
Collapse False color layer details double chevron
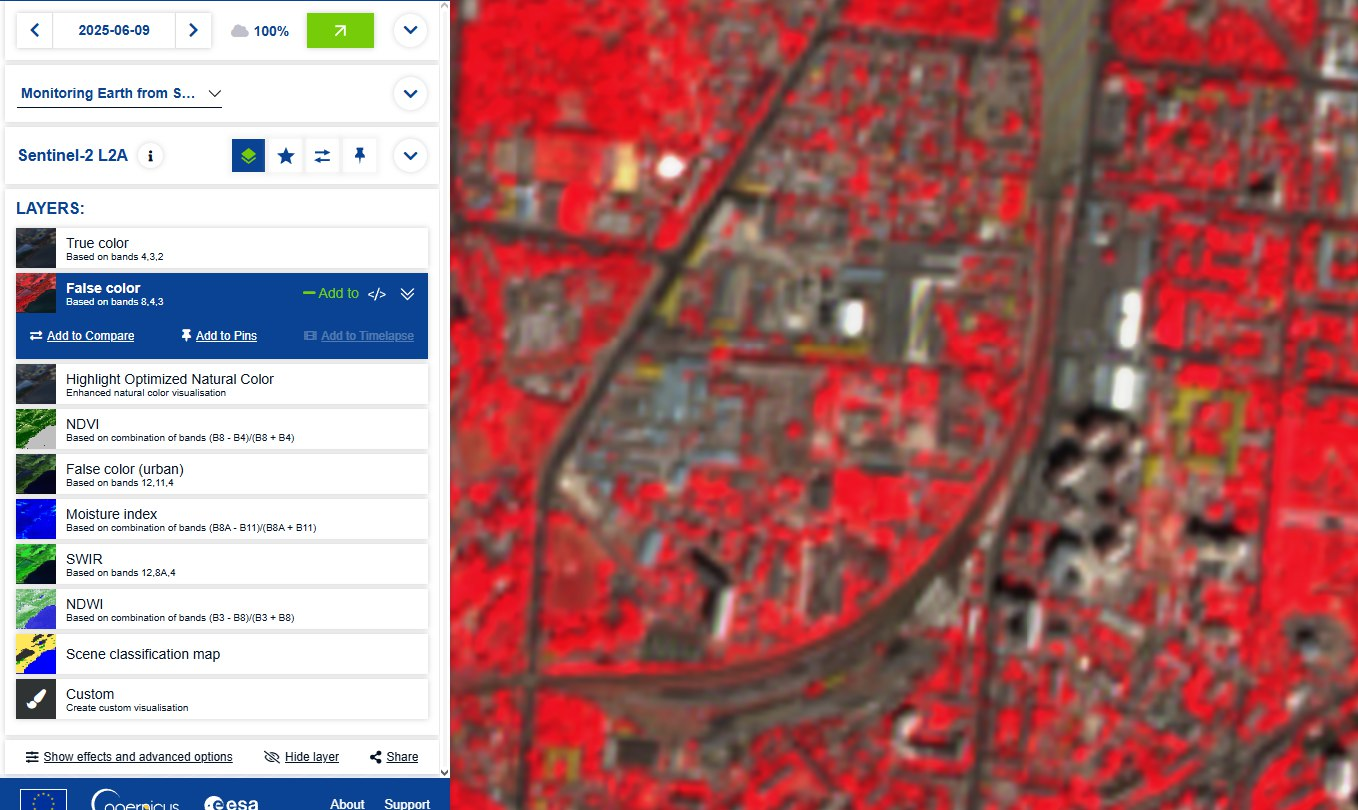407,294
